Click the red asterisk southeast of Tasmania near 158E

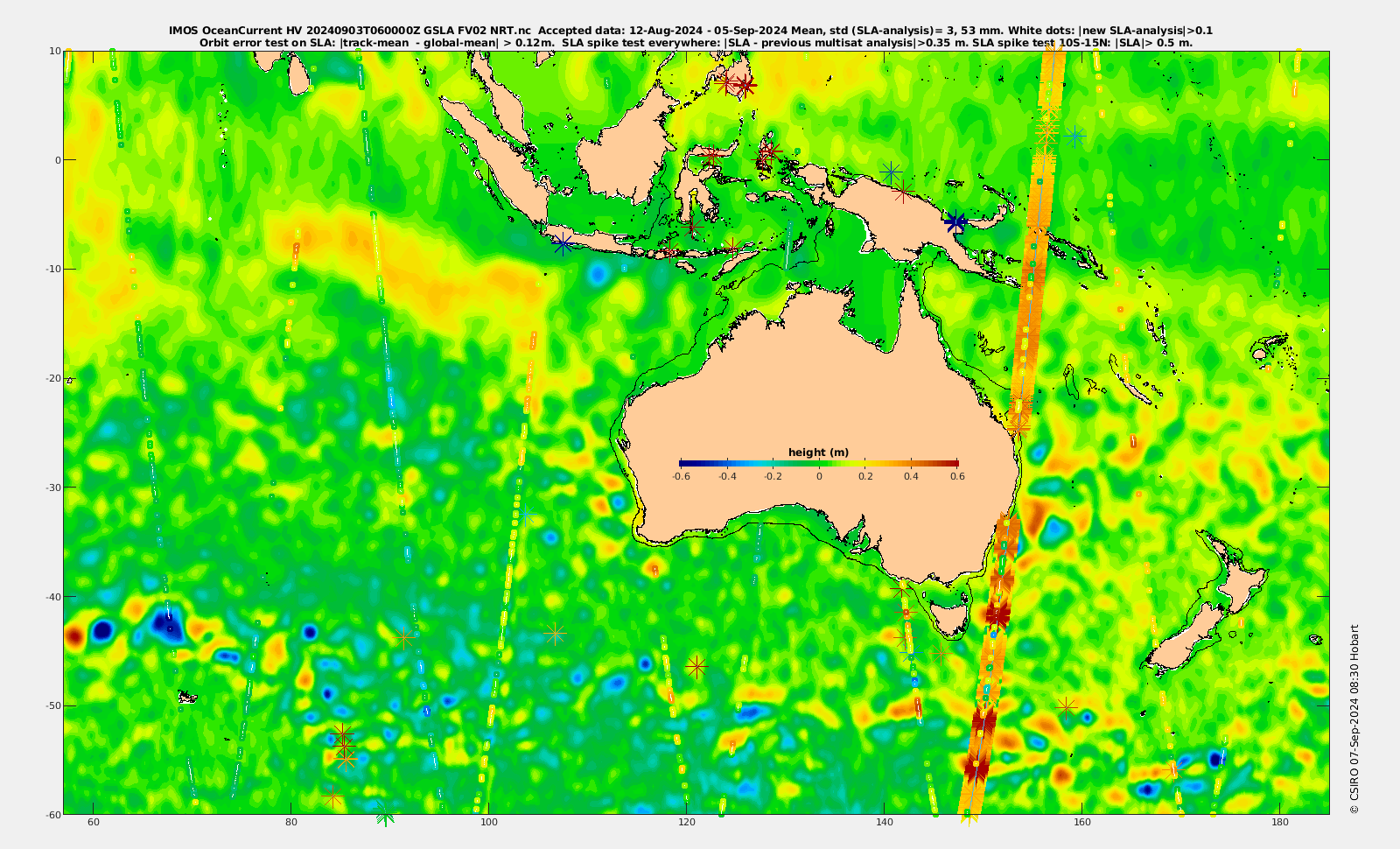pos(1066,705)
